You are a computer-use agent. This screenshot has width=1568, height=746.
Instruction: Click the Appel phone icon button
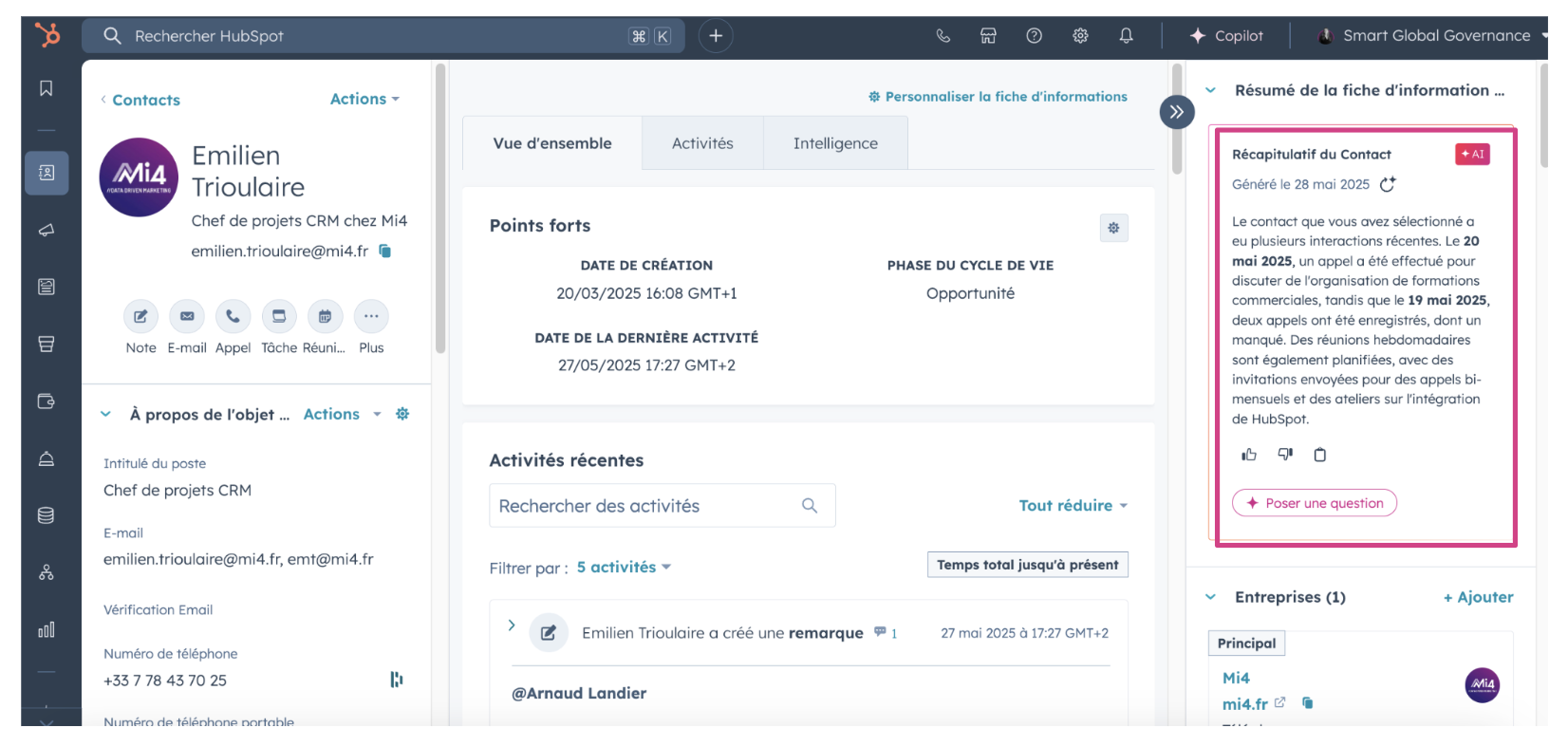pos(233,316)
